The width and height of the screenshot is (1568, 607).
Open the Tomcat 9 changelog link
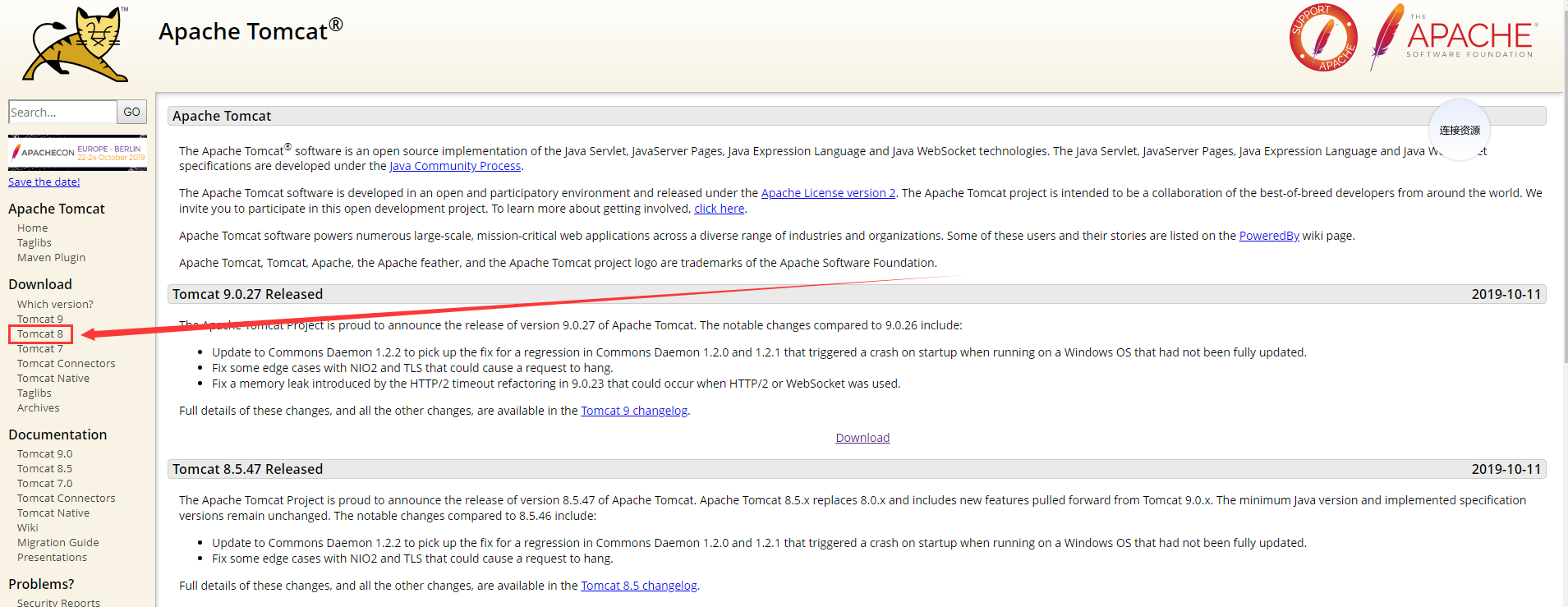click(633, 411)
